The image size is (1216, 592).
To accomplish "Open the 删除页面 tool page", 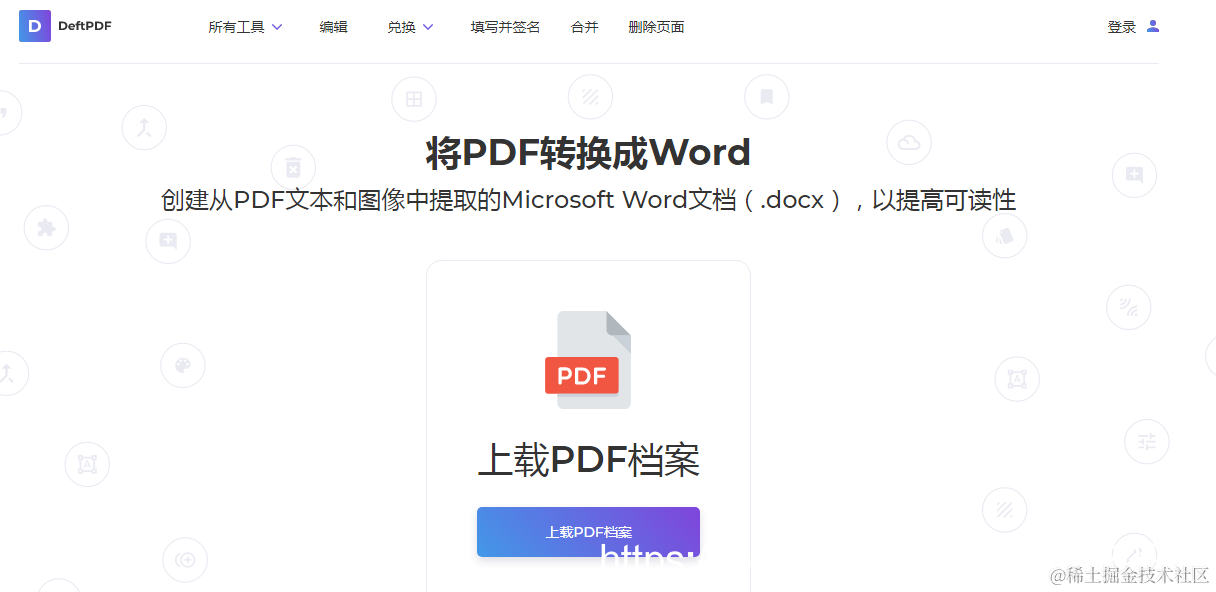I will 656,28.
